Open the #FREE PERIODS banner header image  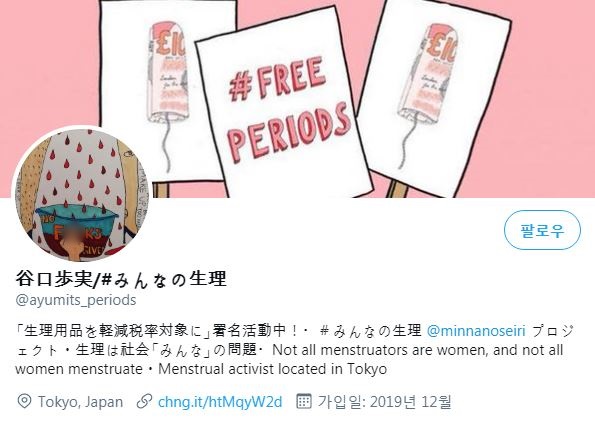[x=298, y=99]
